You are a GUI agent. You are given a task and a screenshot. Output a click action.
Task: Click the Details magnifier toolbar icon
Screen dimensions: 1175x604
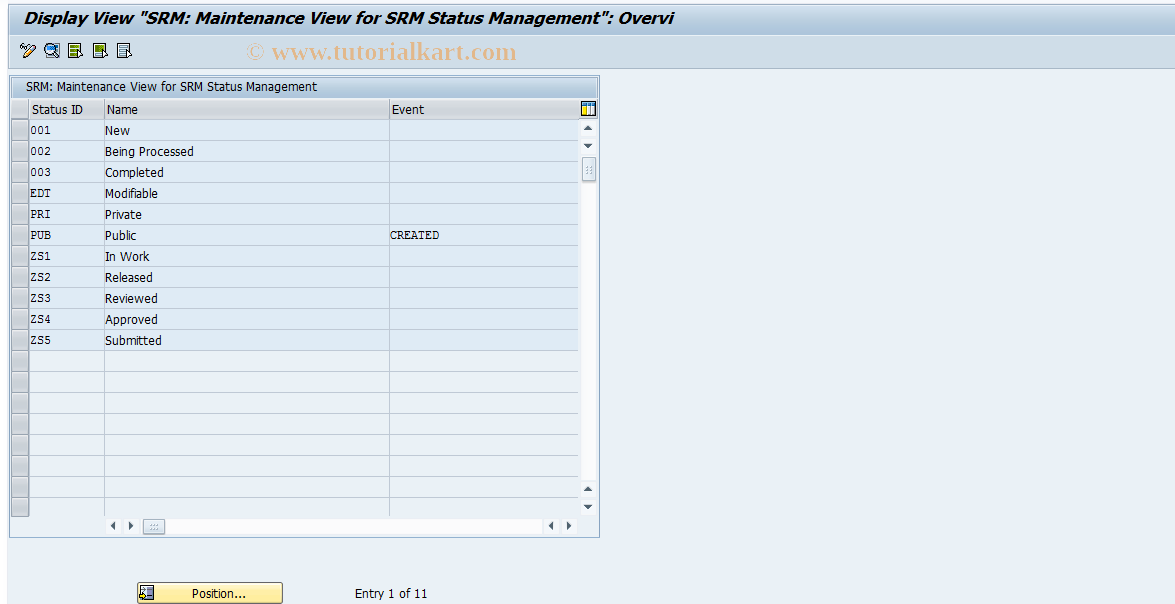(52, 51)
